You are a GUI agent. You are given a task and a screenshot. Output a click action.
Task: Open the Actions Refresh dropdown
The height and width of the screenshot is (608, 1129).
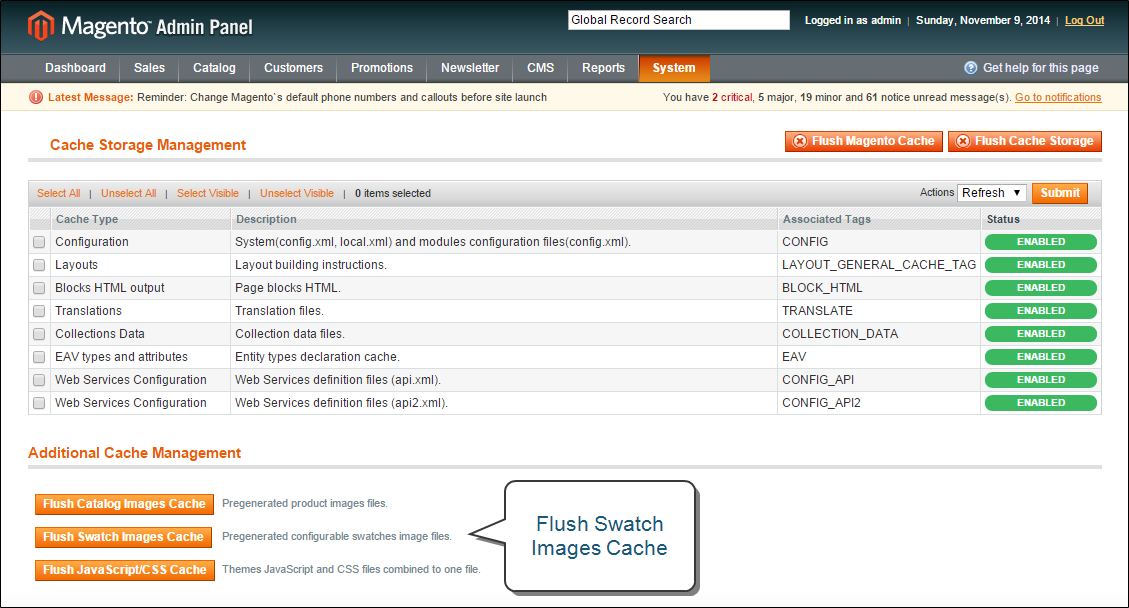click(991, 193)
